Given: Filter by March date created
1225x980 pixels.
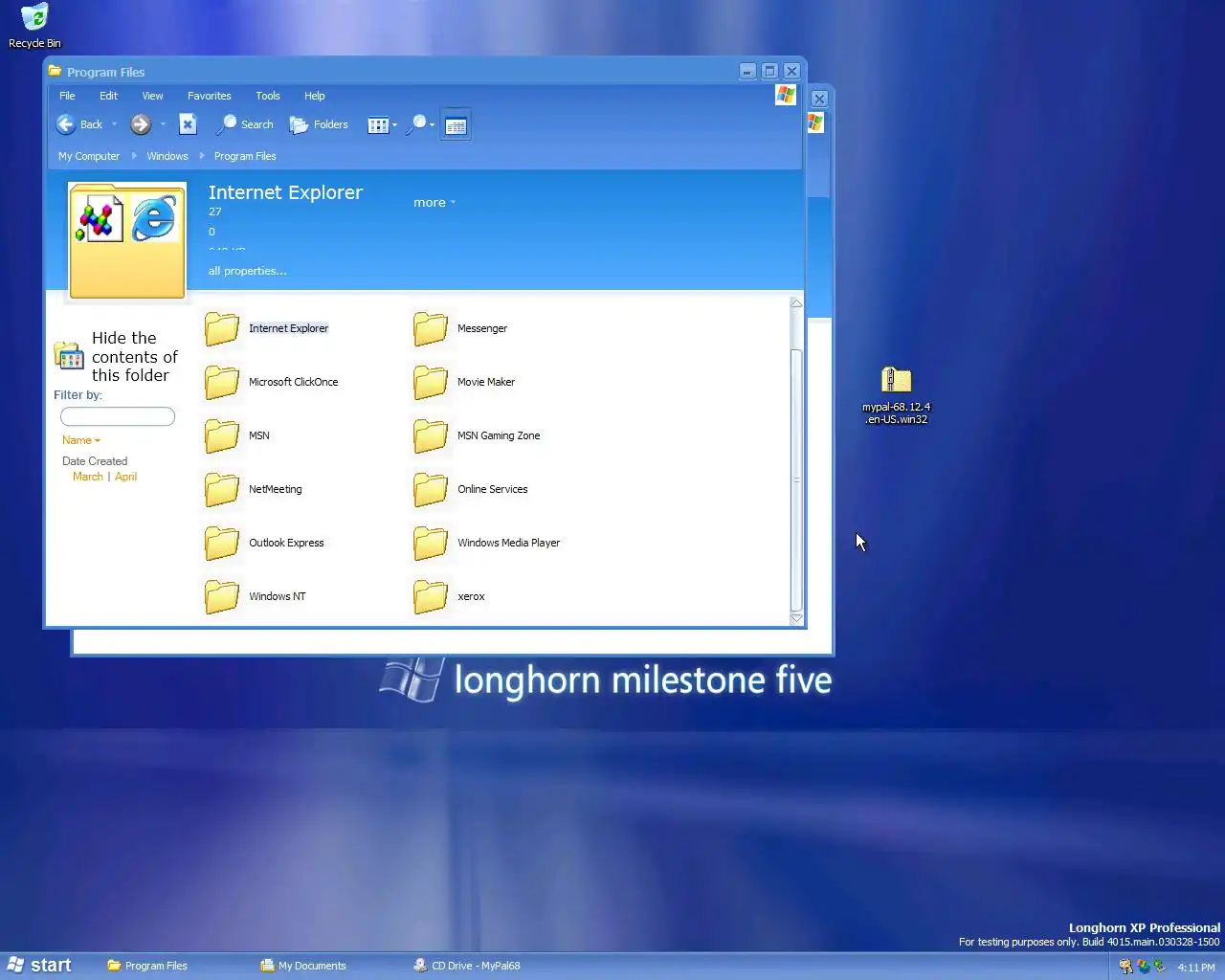Looking at the screenshot, I should click(x=88, y=477).
